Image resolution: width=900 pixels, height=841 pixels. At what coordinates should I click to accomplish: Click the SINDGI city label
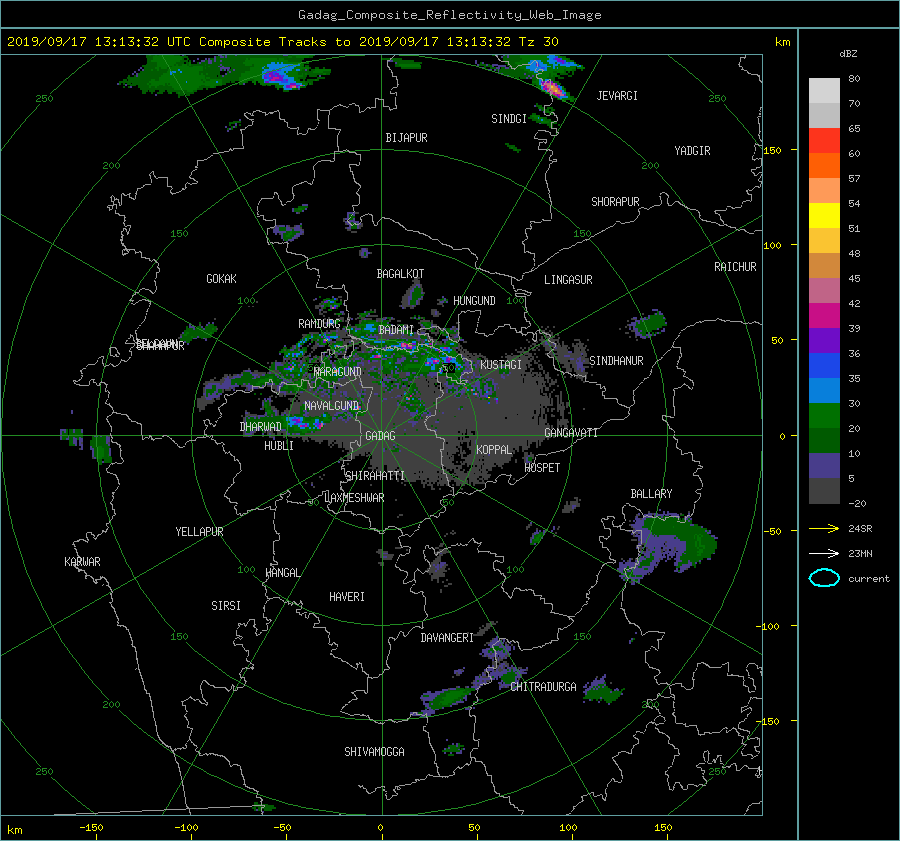click(x=509, y=119)
